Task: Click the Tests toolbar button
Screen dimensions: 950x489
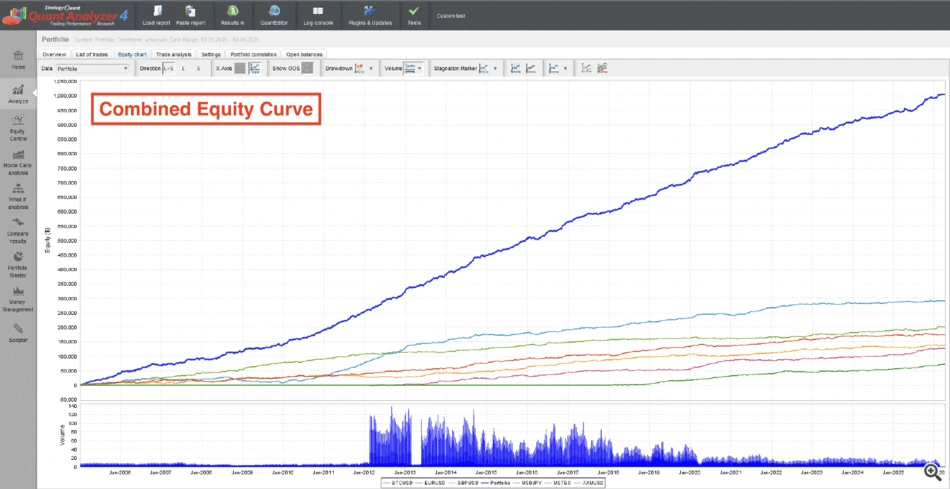Action: pyautogui.click(x=414, y=15)
